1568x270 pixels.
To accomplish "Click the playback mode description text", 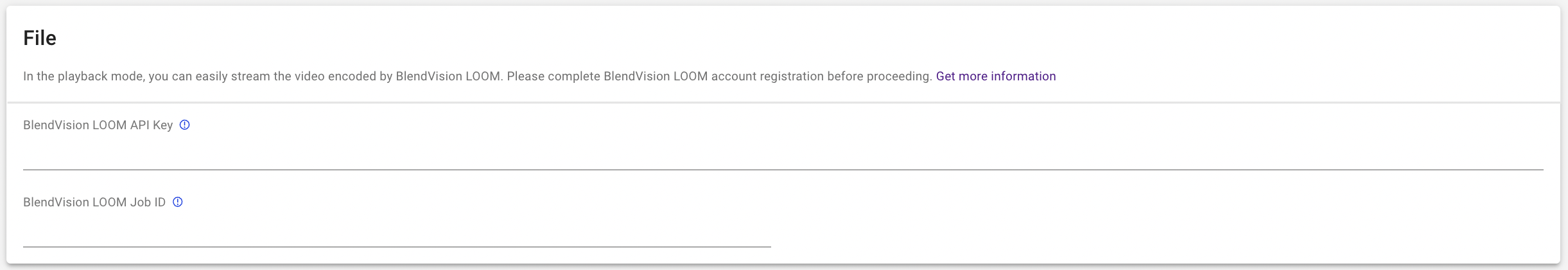I will pos(476,76).
